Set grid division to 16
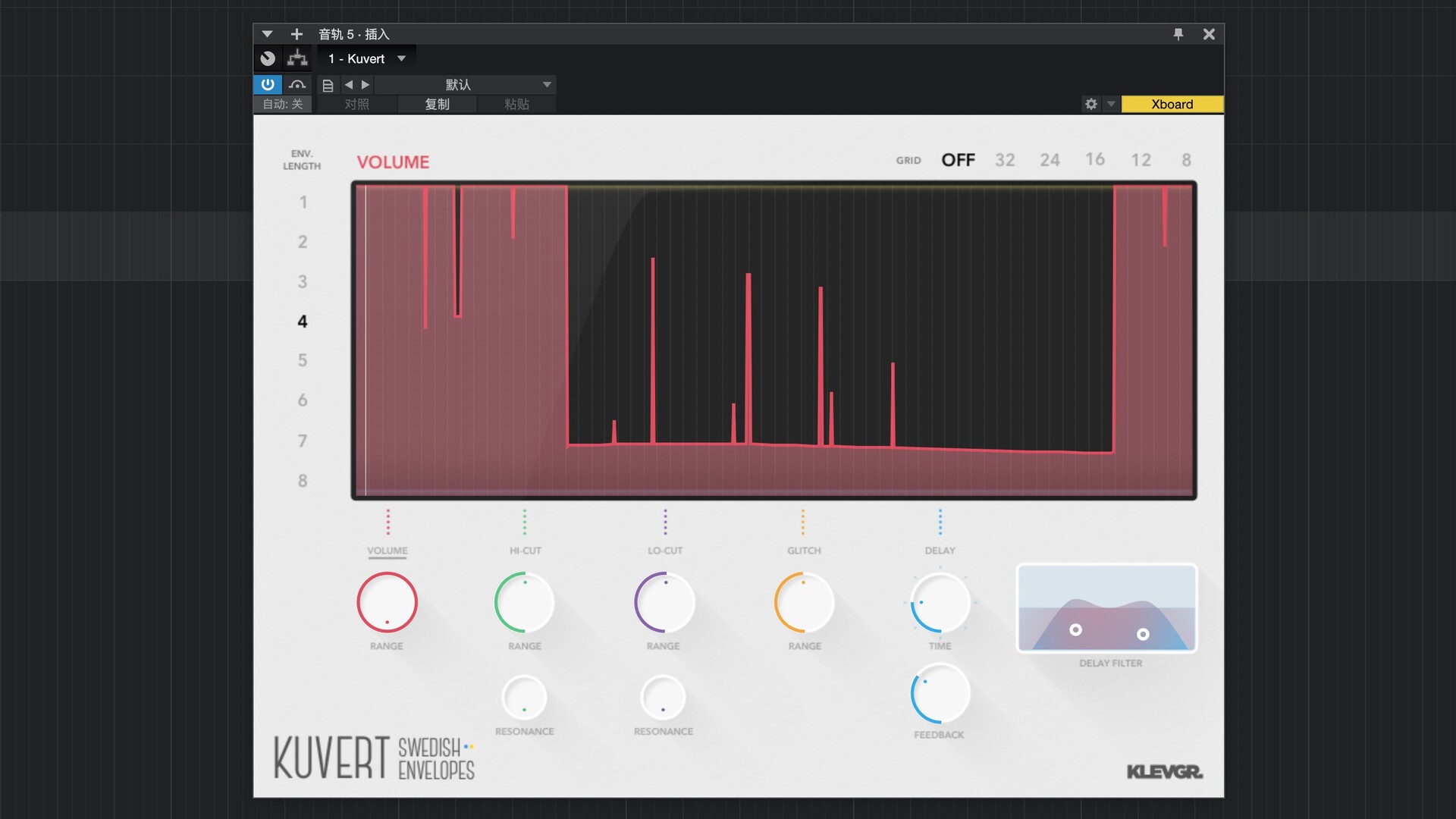The height and width of the screenshot is (819, 1456). click(x=1095, y=159)
